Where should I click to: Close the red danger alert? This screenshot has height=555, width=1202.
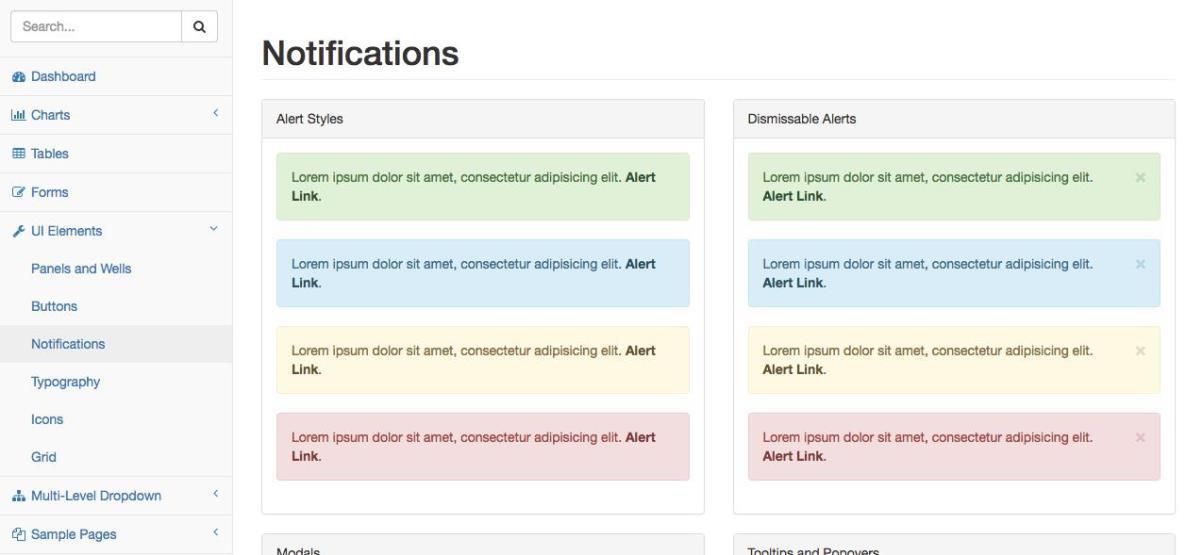point(1140,437)
